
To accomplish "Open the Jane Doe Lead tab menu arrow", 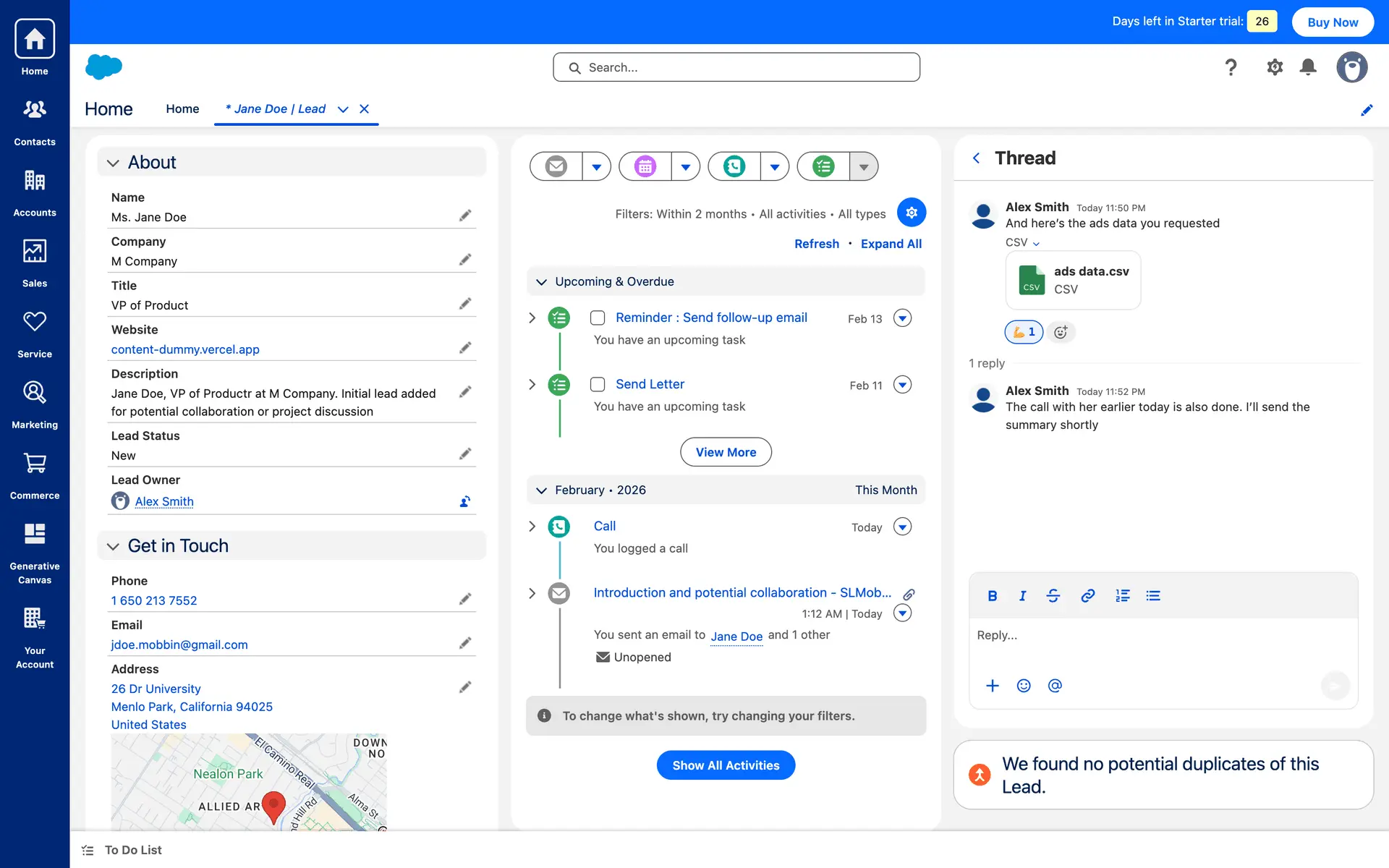I will click(x=343, y=109).
